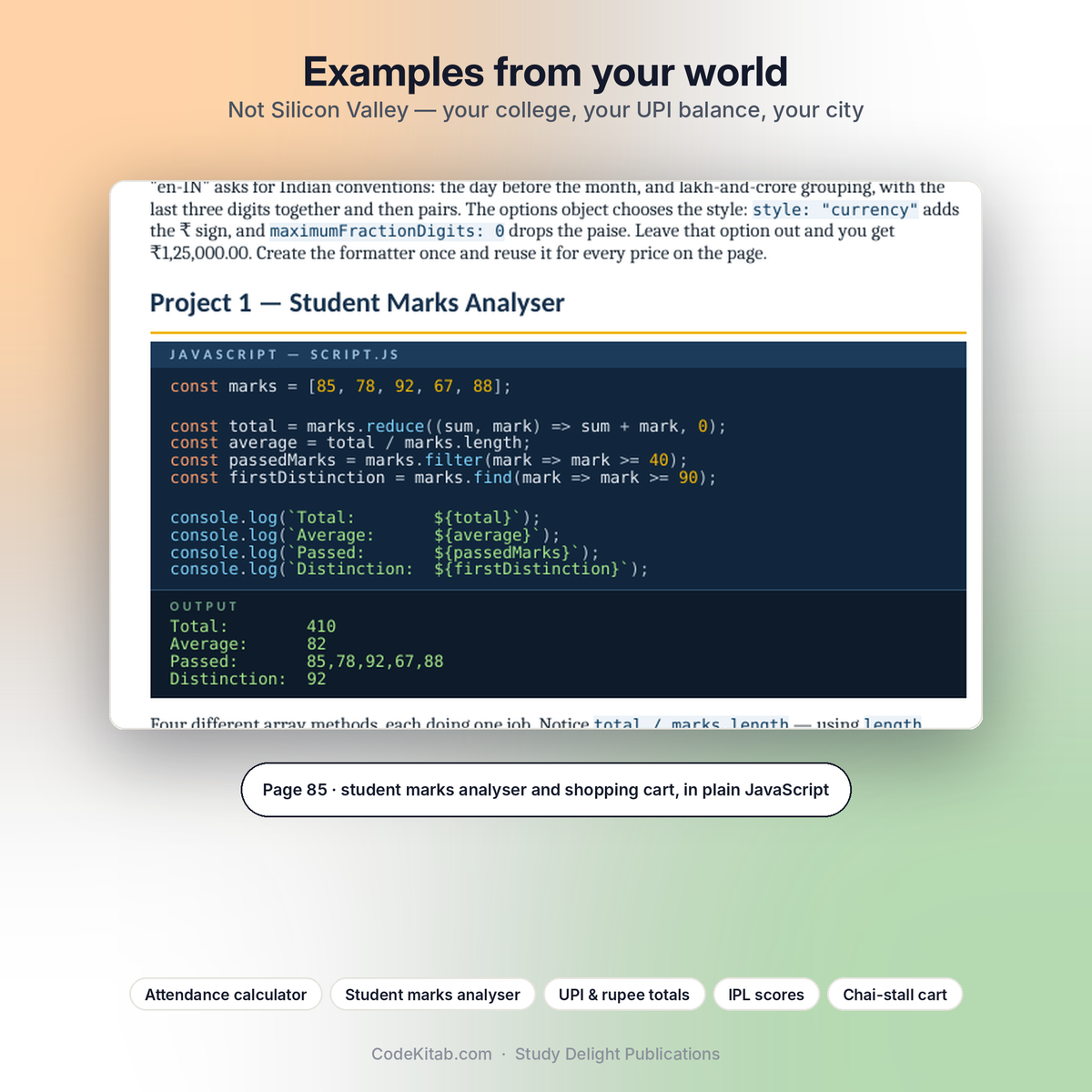Click the Examples from your world heading

[546, 72]
